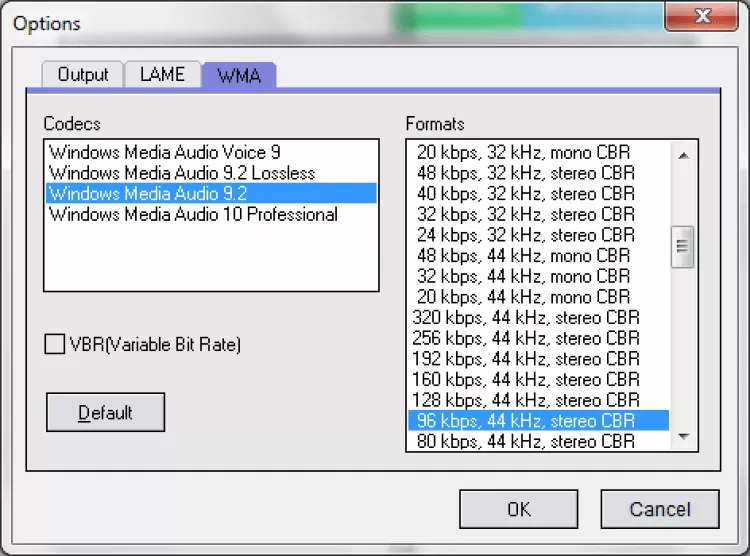Enable the VBR (Variable Bit Rate) checkbox

pyautogui.click(x=54, y=345)
